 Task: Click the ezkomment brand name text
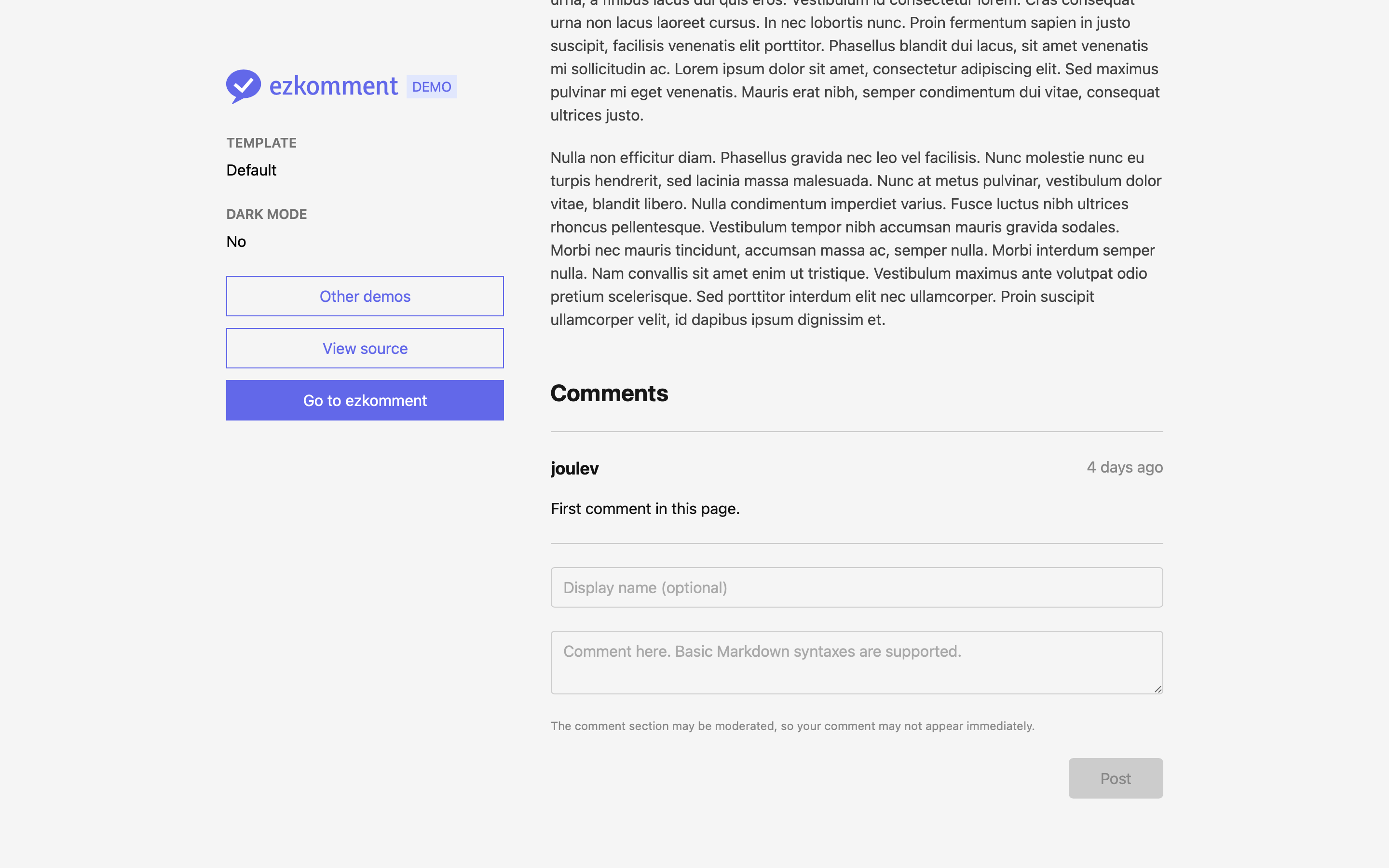point(333,86)
